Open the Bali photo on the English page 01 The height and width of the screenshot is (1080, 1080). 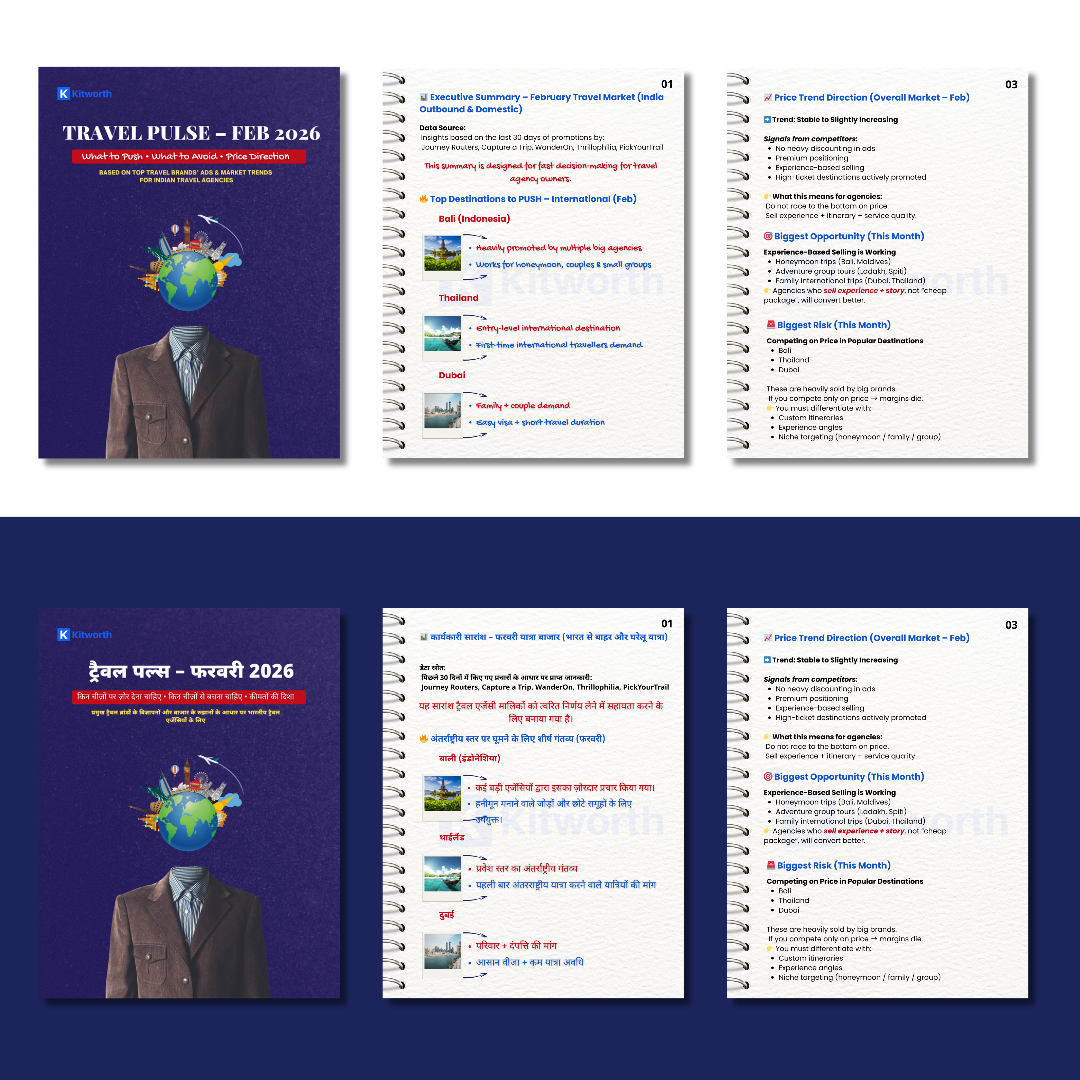point(441,255)
